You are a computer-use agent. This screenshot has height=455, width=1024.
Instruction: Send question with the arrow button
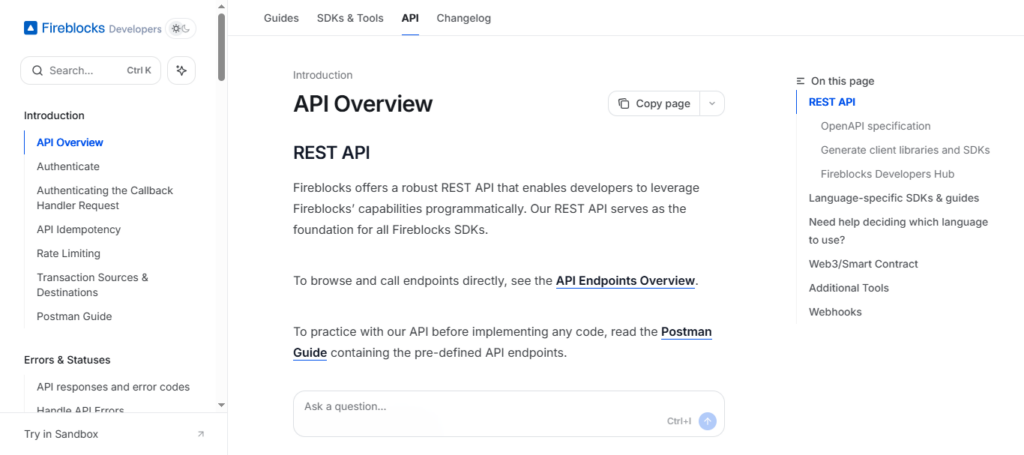click(707, 421)
